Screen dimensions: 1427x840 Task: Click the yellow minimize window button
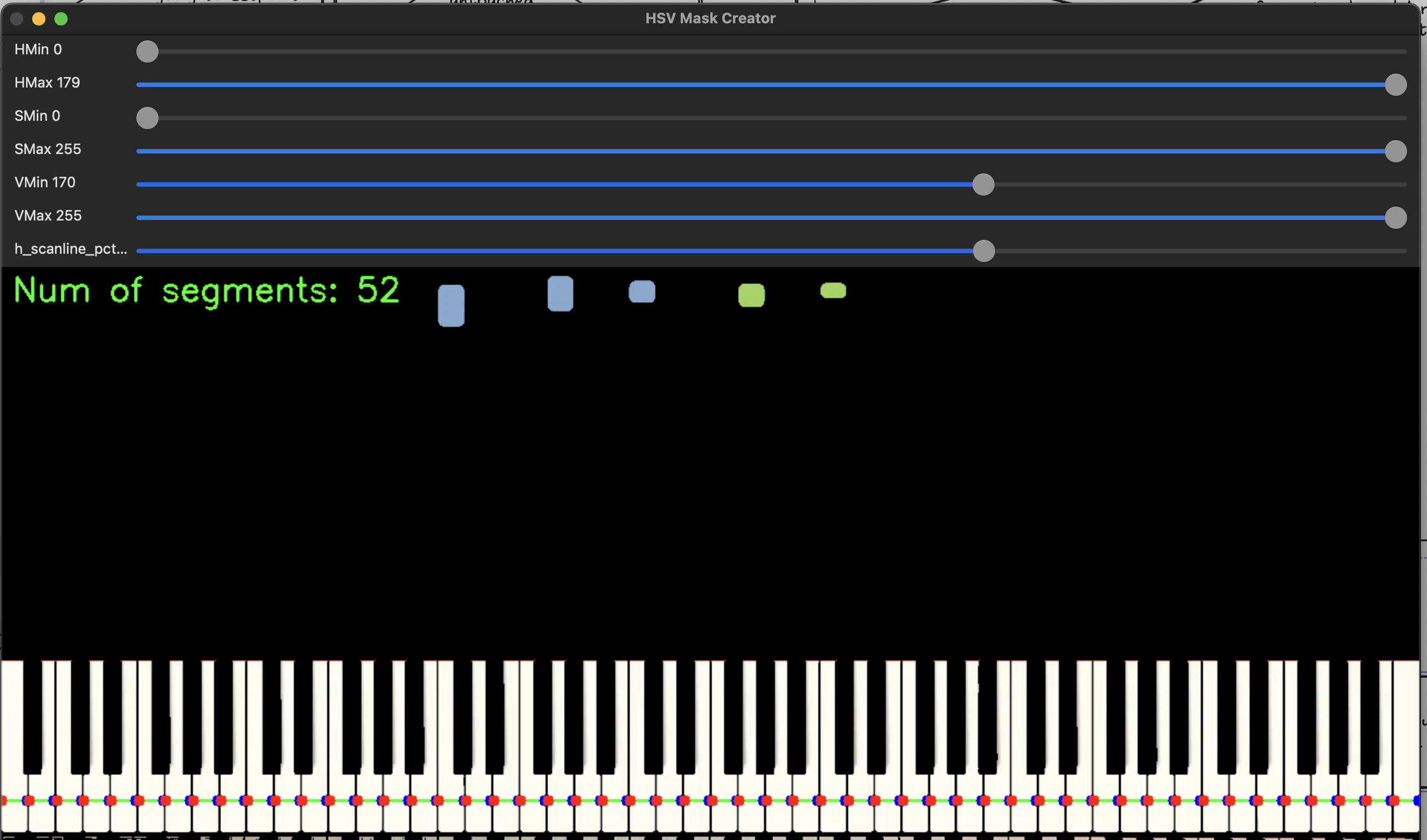coord(38,19)
